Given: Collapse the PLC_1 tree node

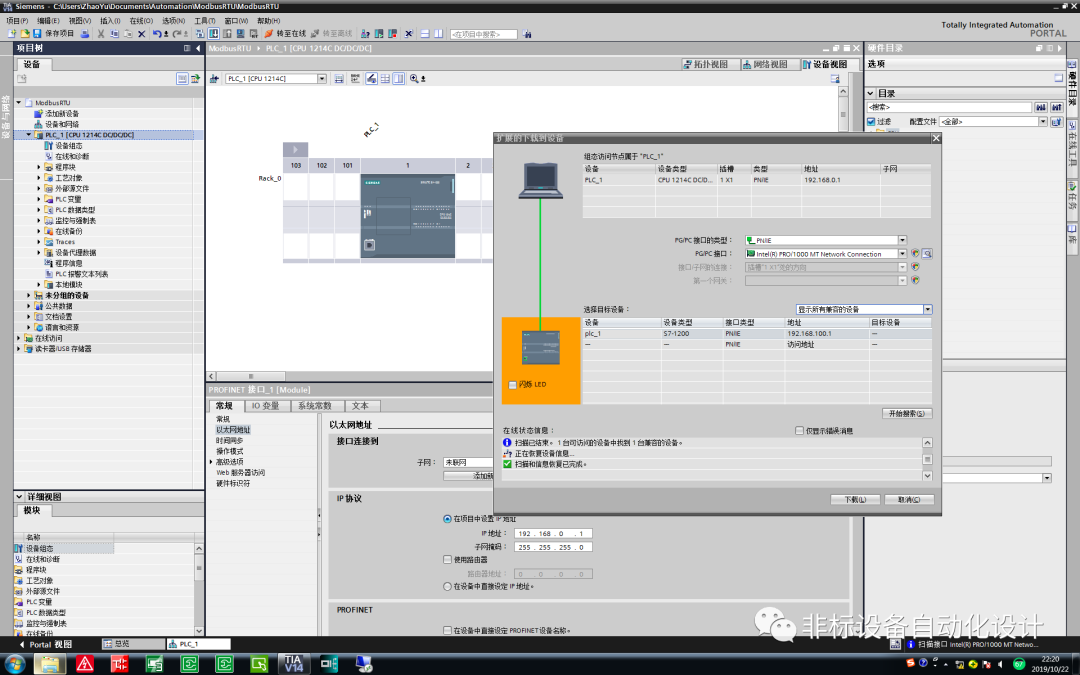Looking at the screenshot, I should click(x=28, y=134).
